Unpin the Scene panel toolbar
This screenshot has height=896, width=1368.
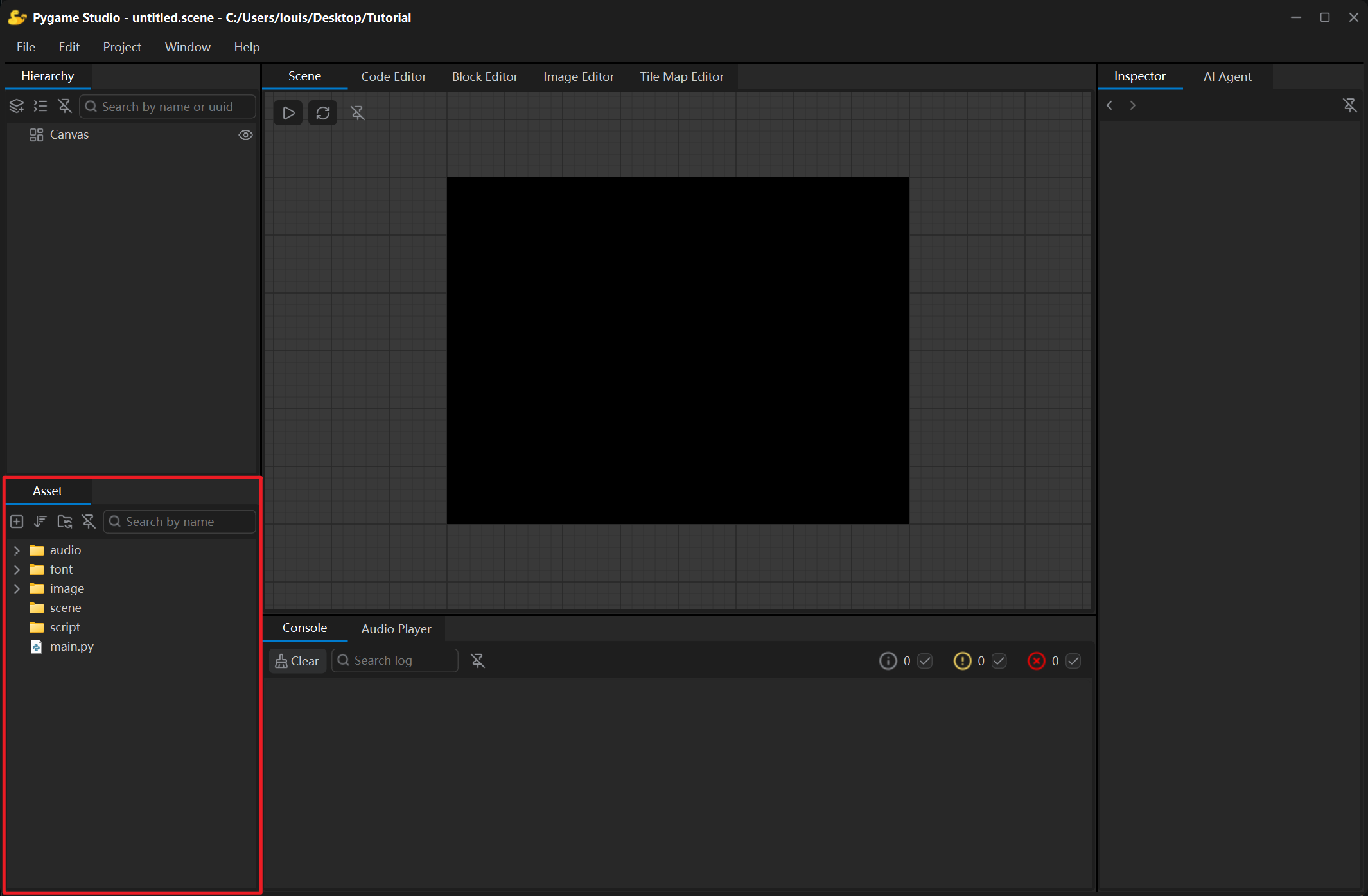pos(358,113)
